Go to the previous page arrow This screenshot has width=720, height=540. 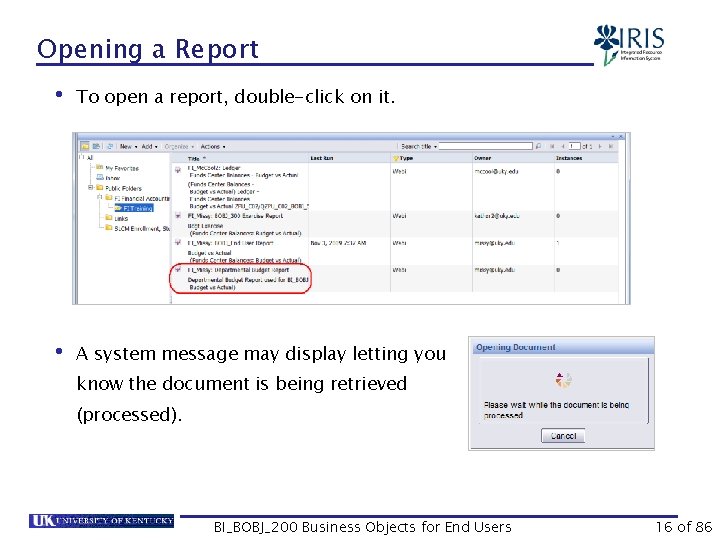[x=562, y=146]
